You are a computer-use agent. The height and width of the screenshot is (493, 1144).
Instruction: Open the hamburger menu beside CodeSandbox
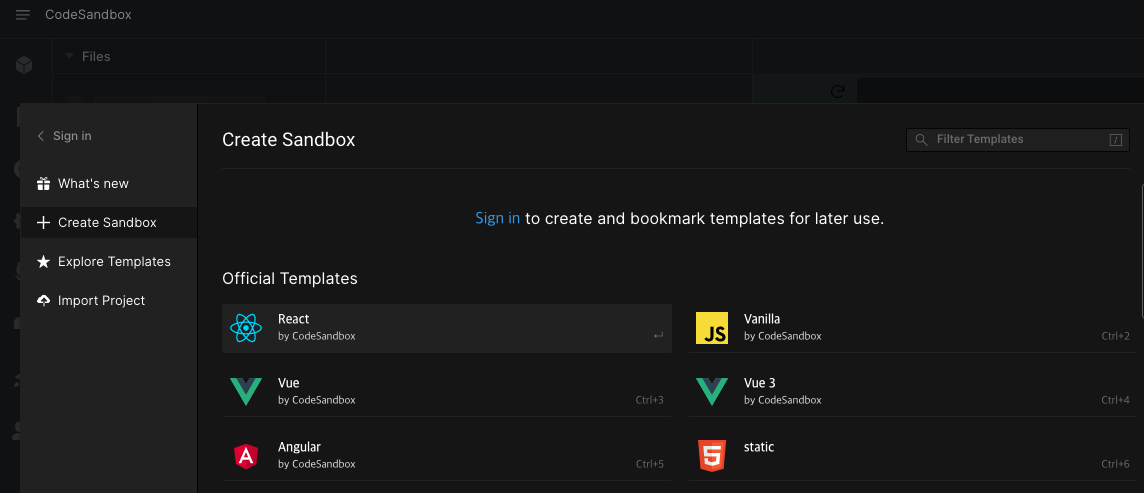tap(23, 15)
